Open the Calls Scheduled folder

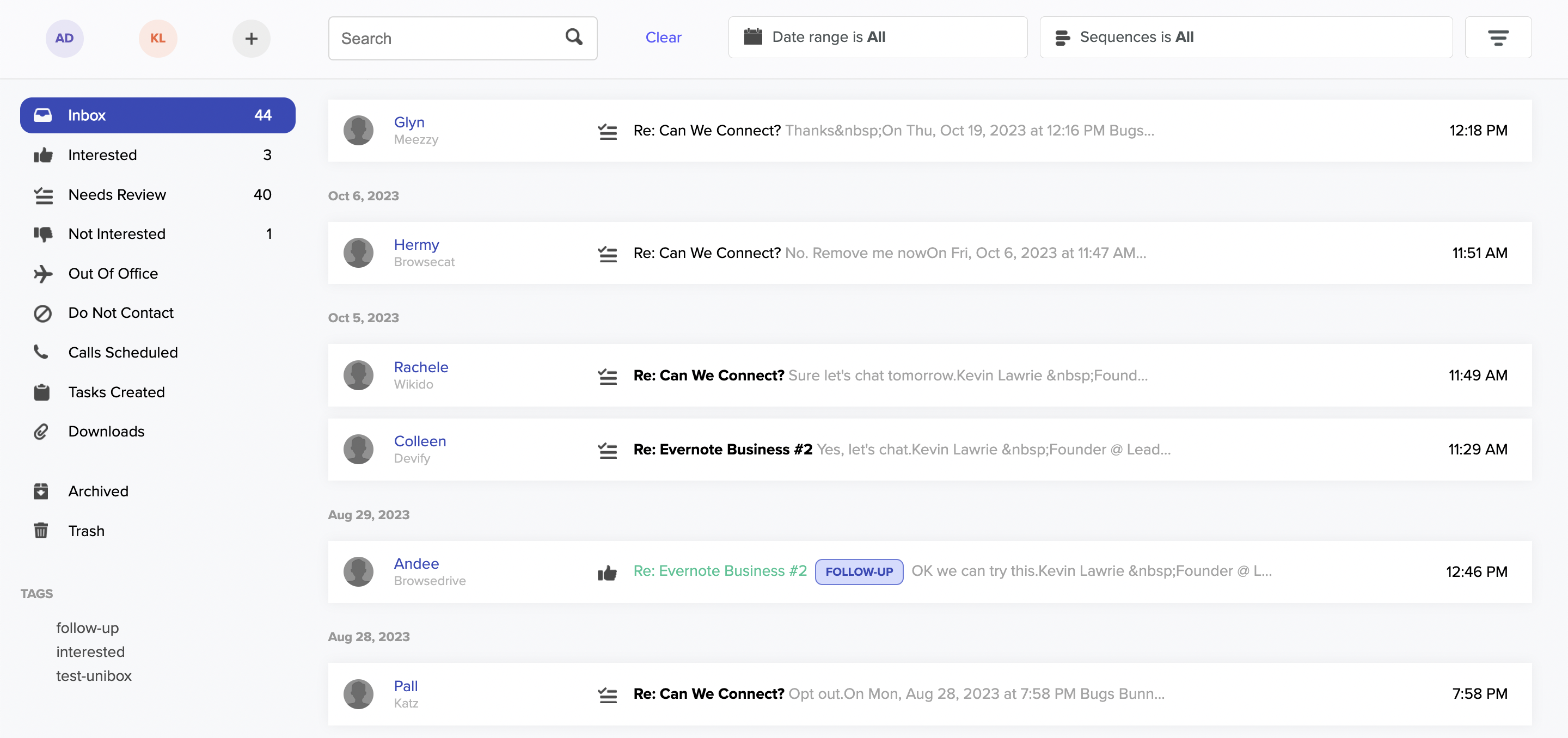click(158, 352)
